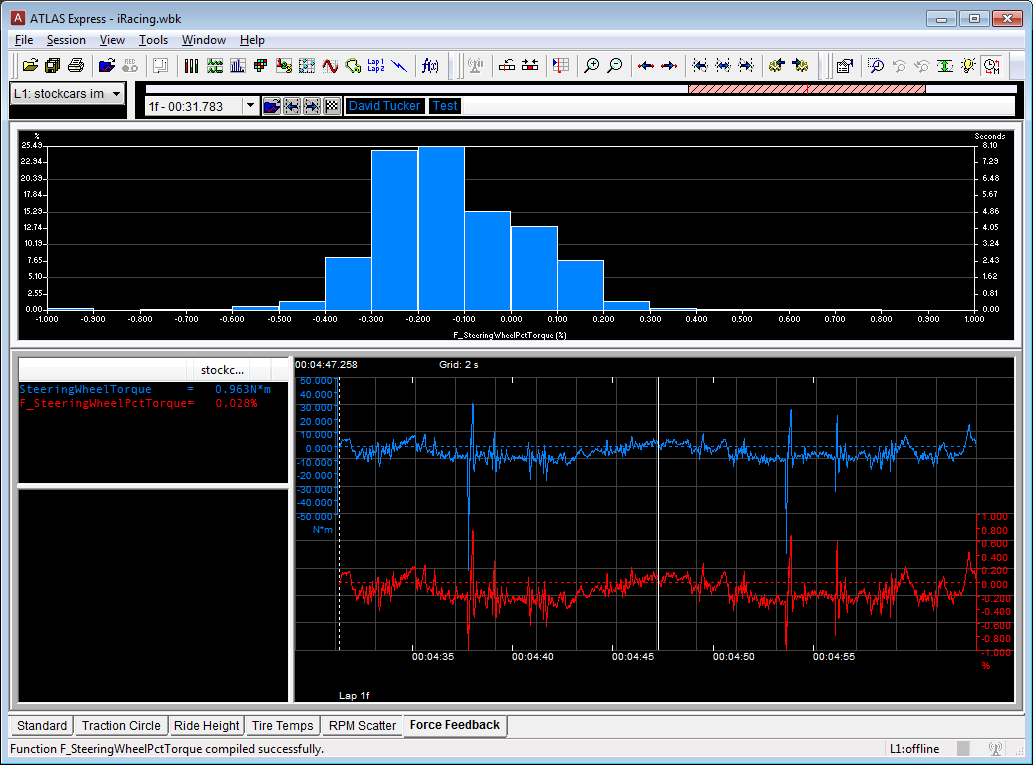Open the Session menu
Viewport: 1033px width, 765px height.
point(66,40)
